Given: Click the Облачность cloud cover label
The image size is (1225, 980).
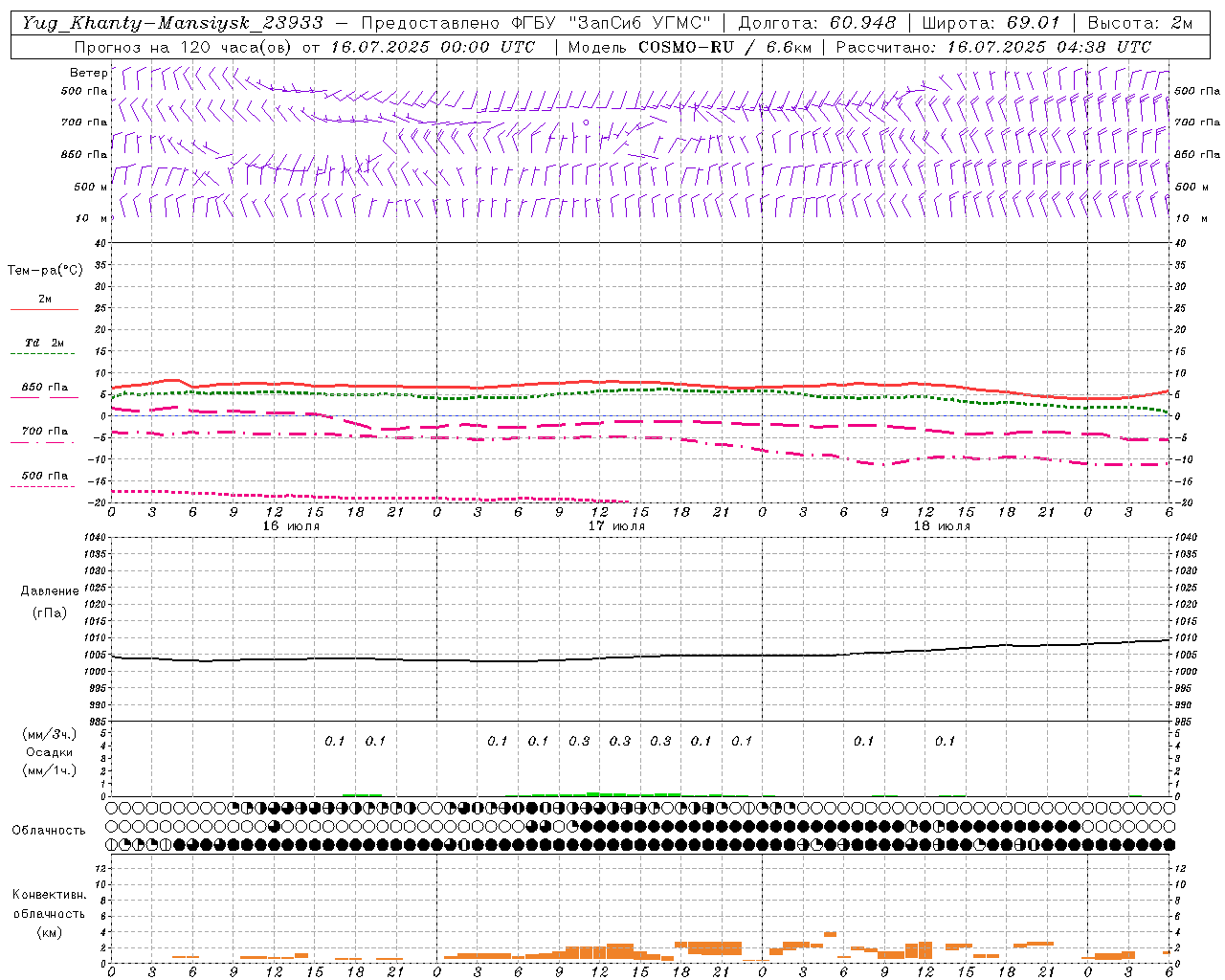Looking at the screenshot, I should click(x=49, y=831).
